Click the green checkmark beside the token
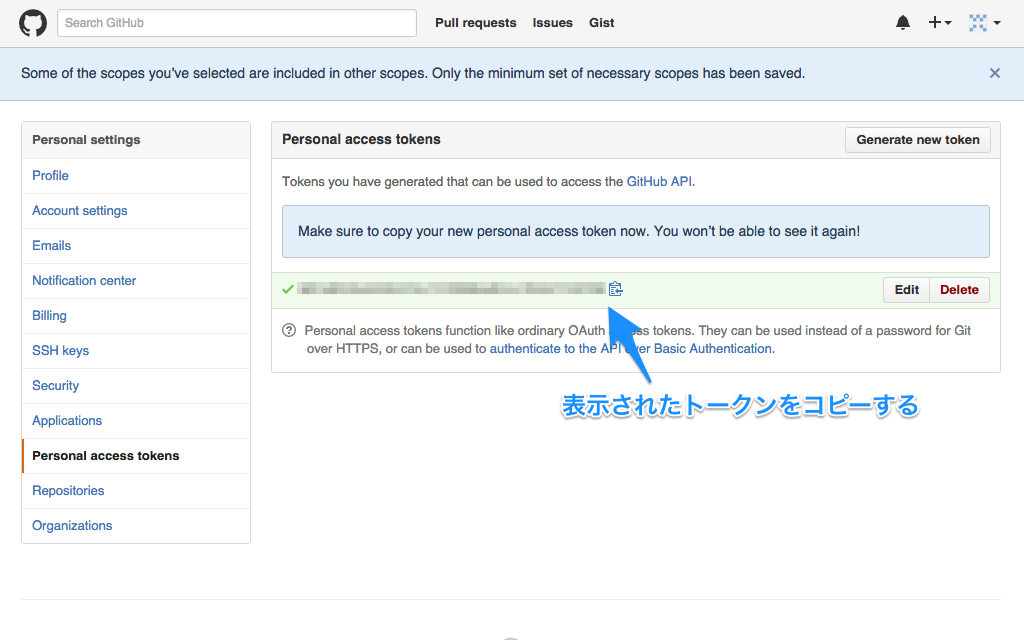This screenshot has height=640, width=1024. tap(287, 289)
